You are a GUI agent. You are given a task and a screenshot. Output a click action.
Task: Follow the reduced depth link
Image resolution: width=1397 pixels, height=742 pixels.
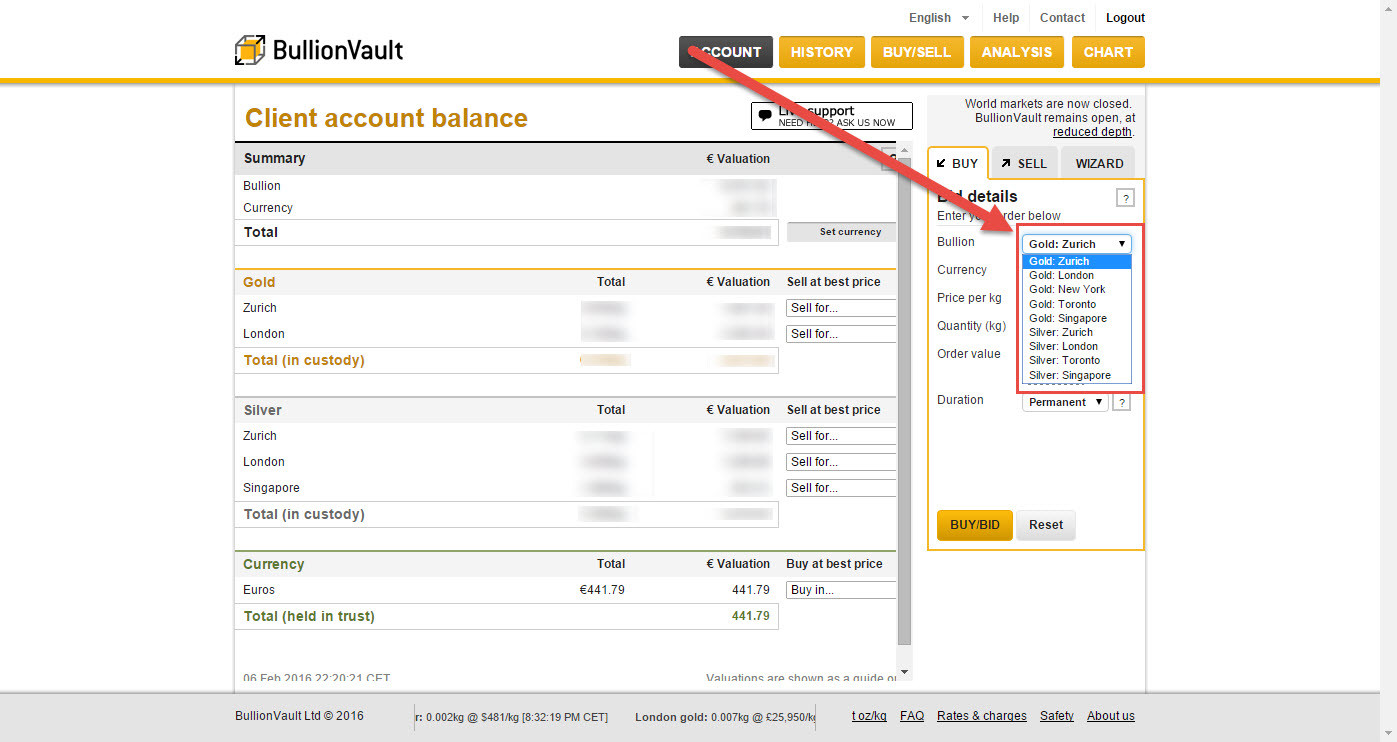pyautogui.click(x=1092, y=132)
